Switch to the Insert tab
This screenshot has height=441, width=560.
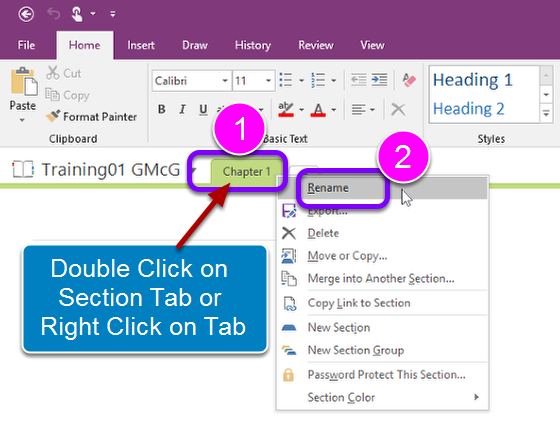(x=141, y=45)
